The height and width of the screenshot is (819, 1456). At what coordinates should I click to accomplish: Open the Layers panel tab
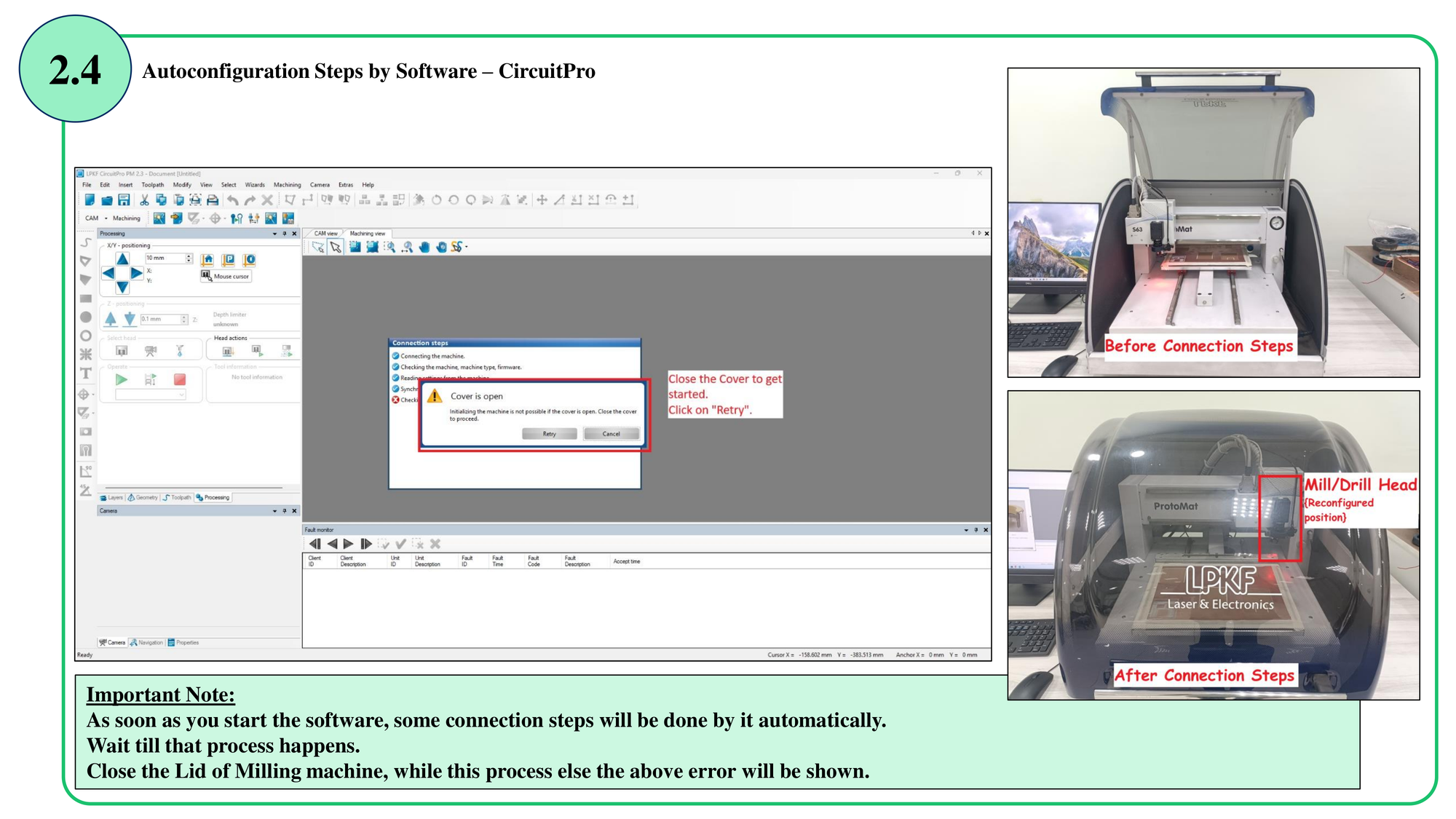pos(111,498)
